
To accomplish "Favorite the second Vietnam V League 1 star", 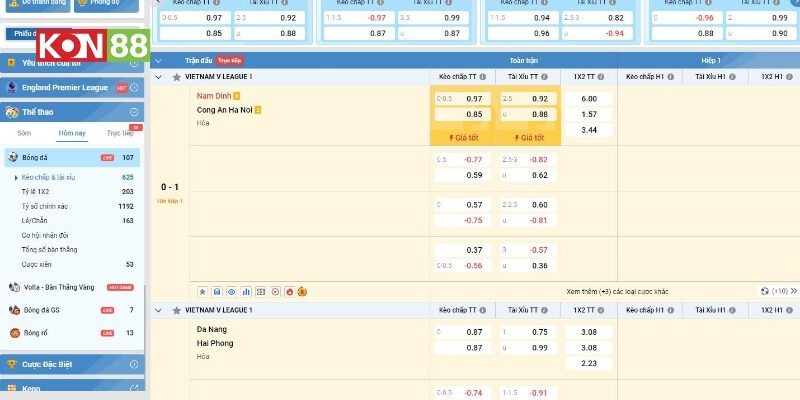I will coord(177,312).
